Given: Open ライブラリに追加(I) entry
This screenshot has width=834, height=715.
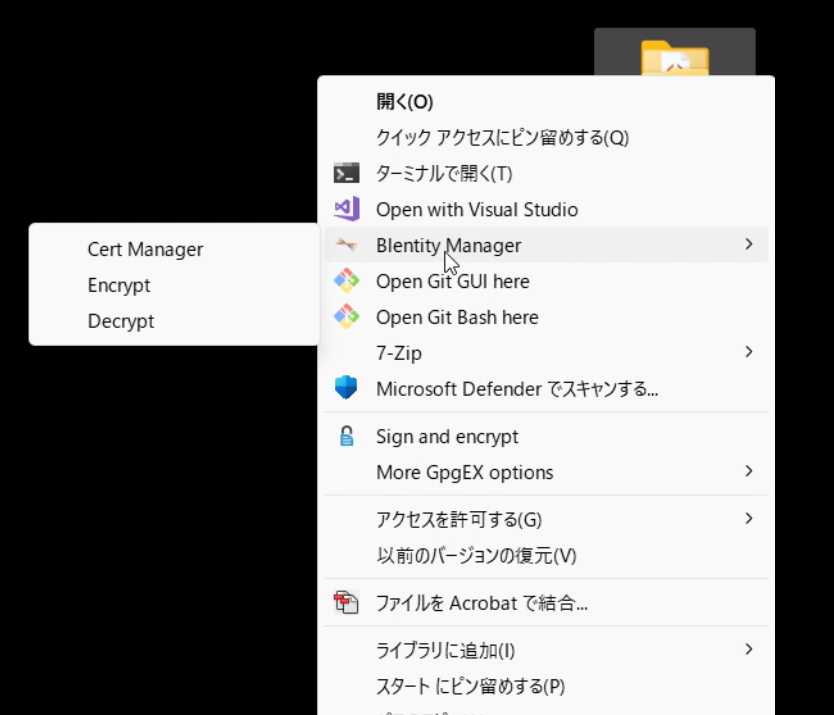Looking at the screenshot, I should (x=546, y=650).
